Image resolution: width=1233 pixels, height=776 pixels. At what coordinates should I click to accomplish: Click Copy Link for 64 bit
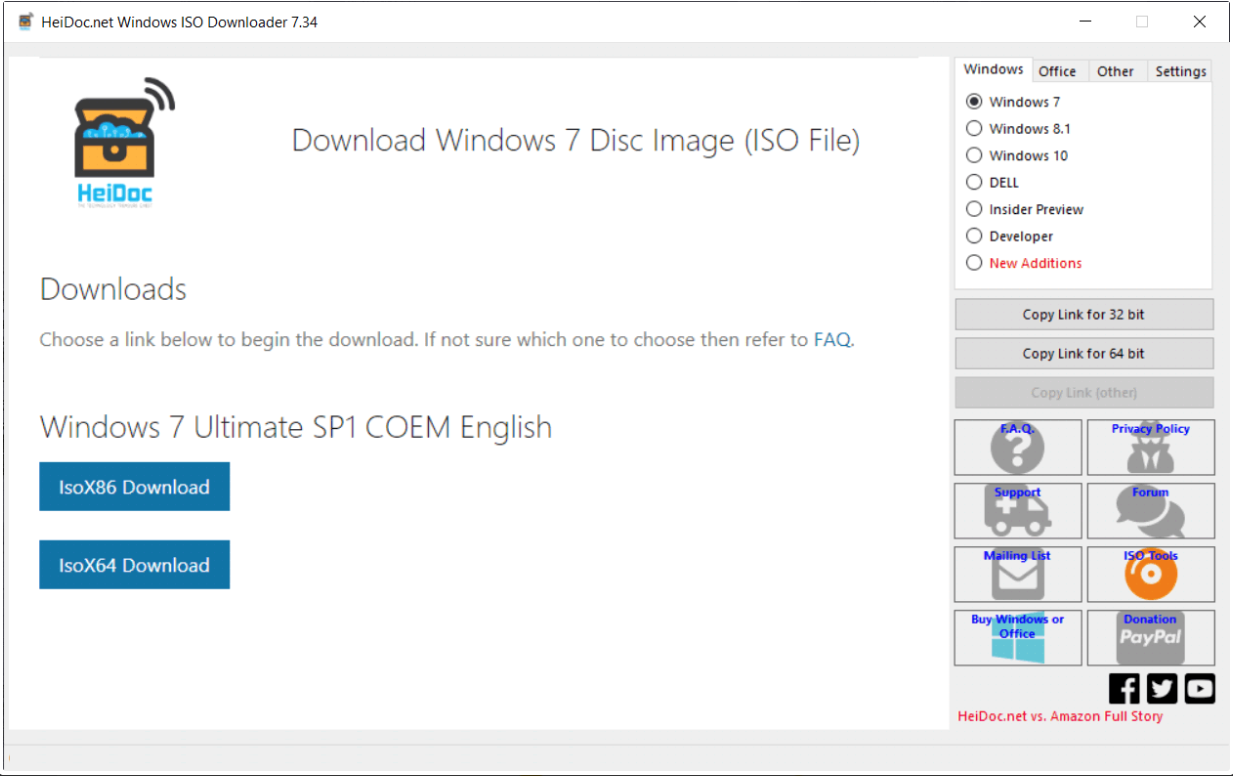click(1084, 353)
